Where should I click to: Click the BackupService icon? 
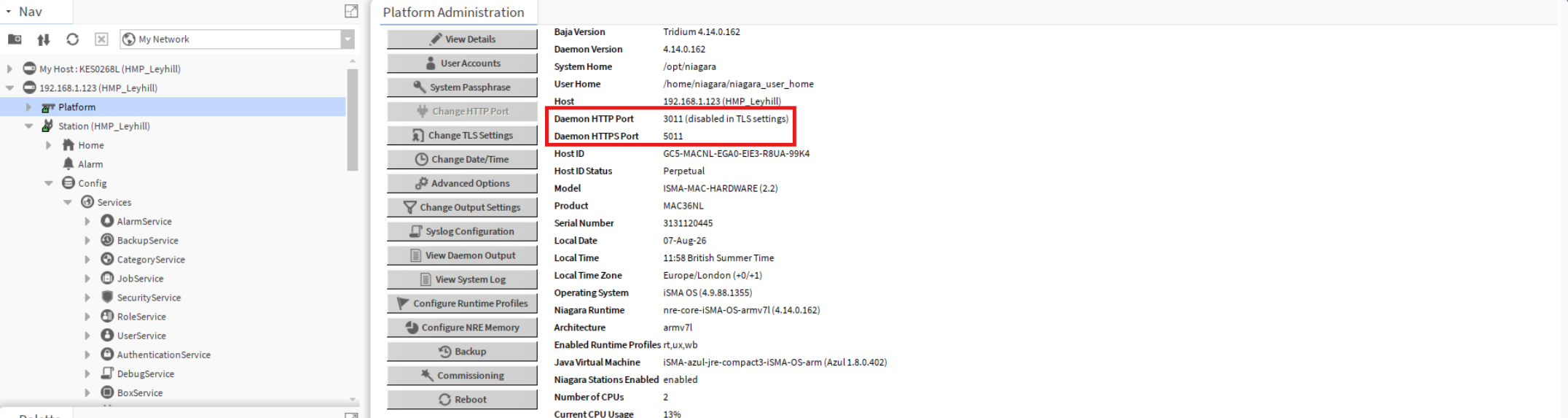pyautogui.click(x=107, y=239)
